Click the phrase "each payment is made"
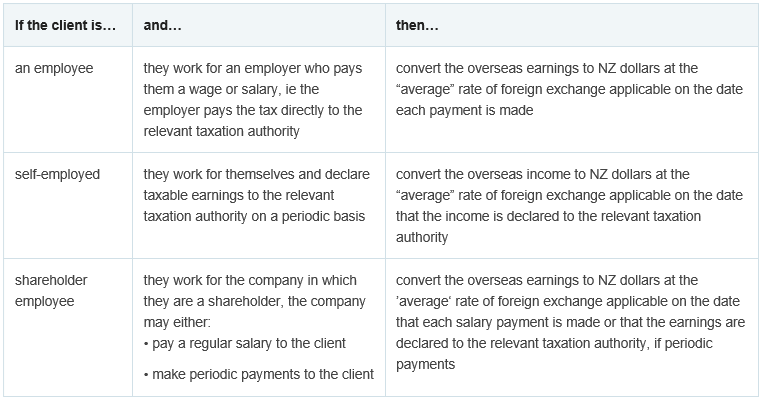The height and width of the screenshot is (401, 763). [465, 111]
